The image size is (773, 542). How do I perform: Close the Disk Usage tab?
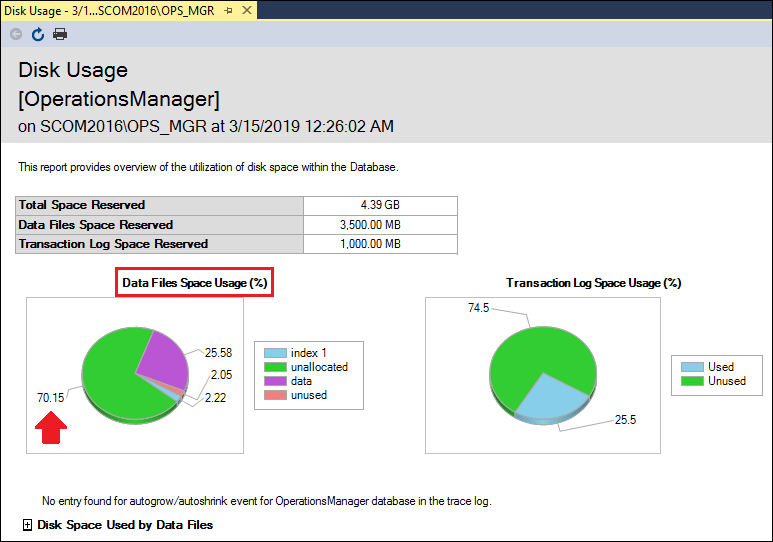pyautogui.click(x=247, y=10)
